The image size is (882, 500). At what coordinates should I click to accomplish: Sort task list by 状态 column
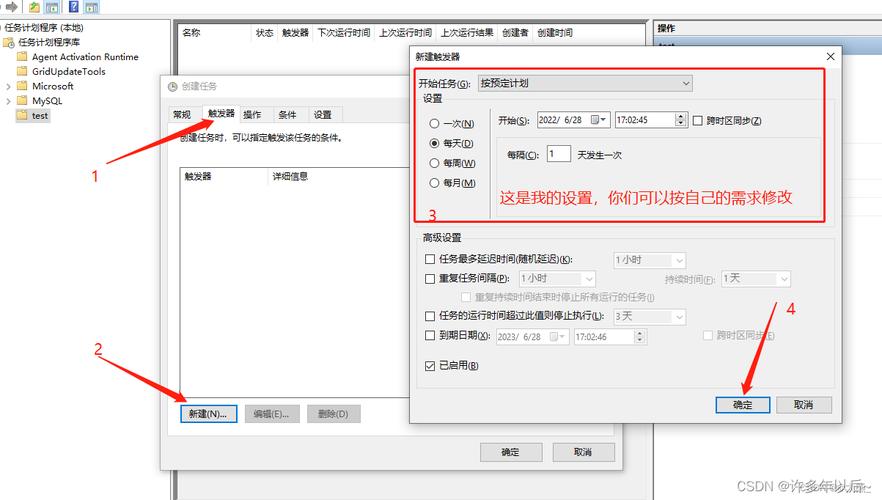click(264, 33)
